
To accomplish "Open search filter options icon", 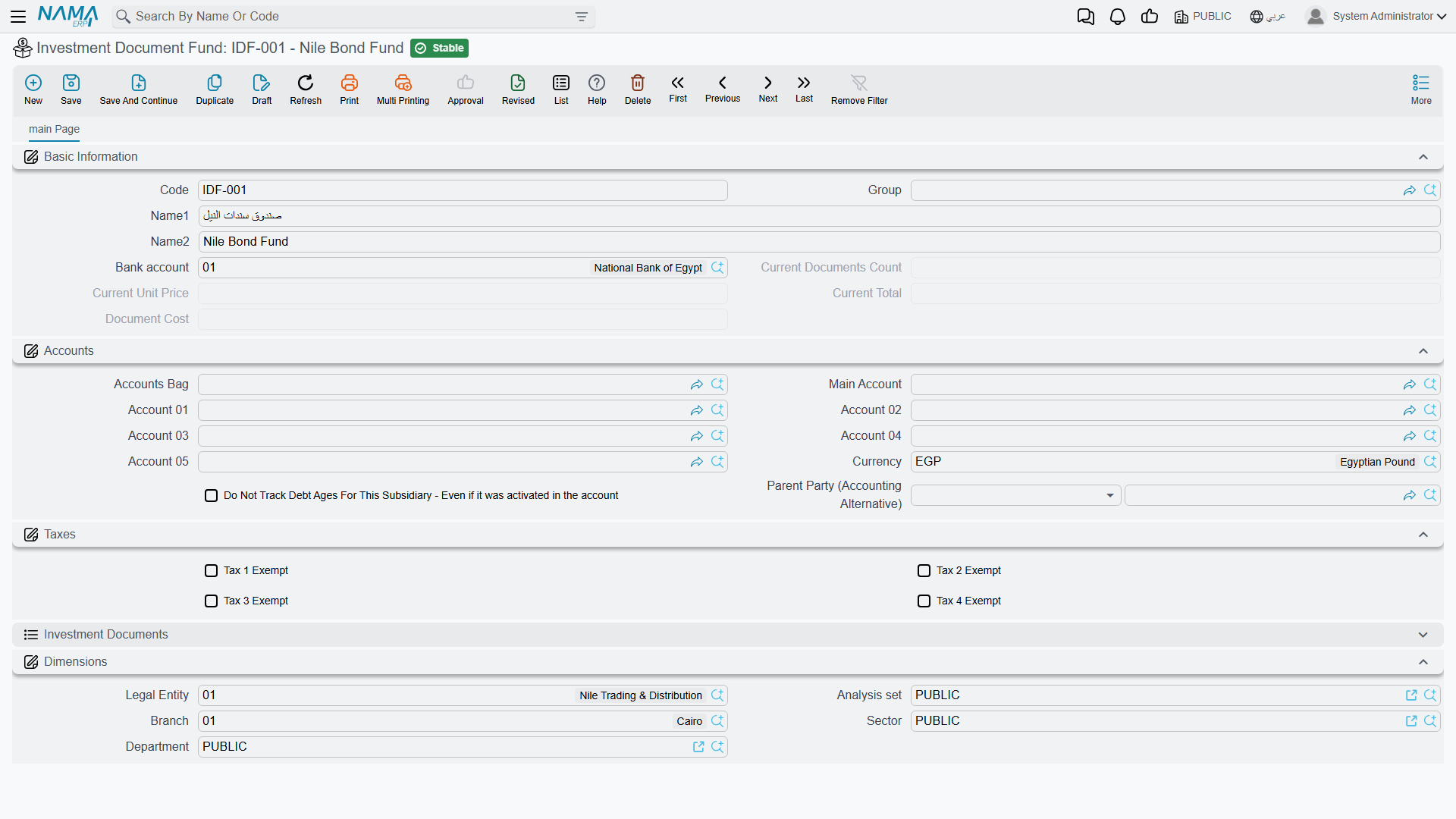I will pyautogui.click(x=582, y=17).
